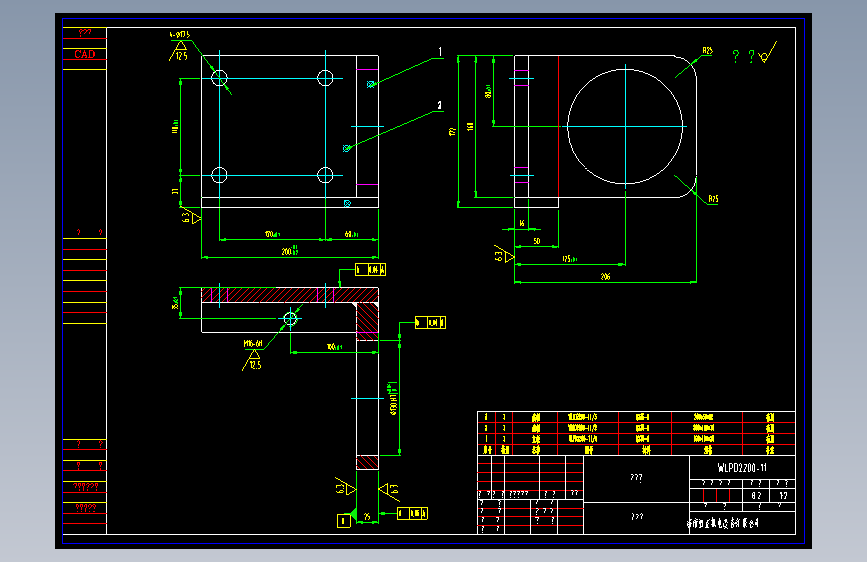
Task: Select tolerance frame above the hatched section
Action: pos(370,270)
